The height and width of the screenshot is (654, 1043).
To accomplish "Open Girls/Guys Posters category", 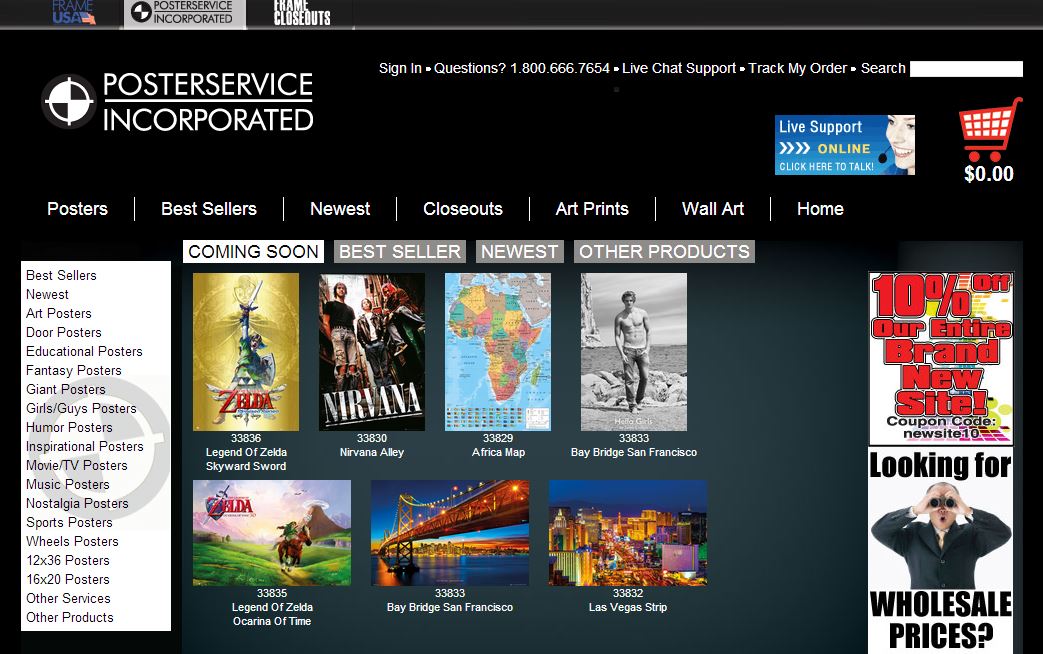I will (81, 409).
